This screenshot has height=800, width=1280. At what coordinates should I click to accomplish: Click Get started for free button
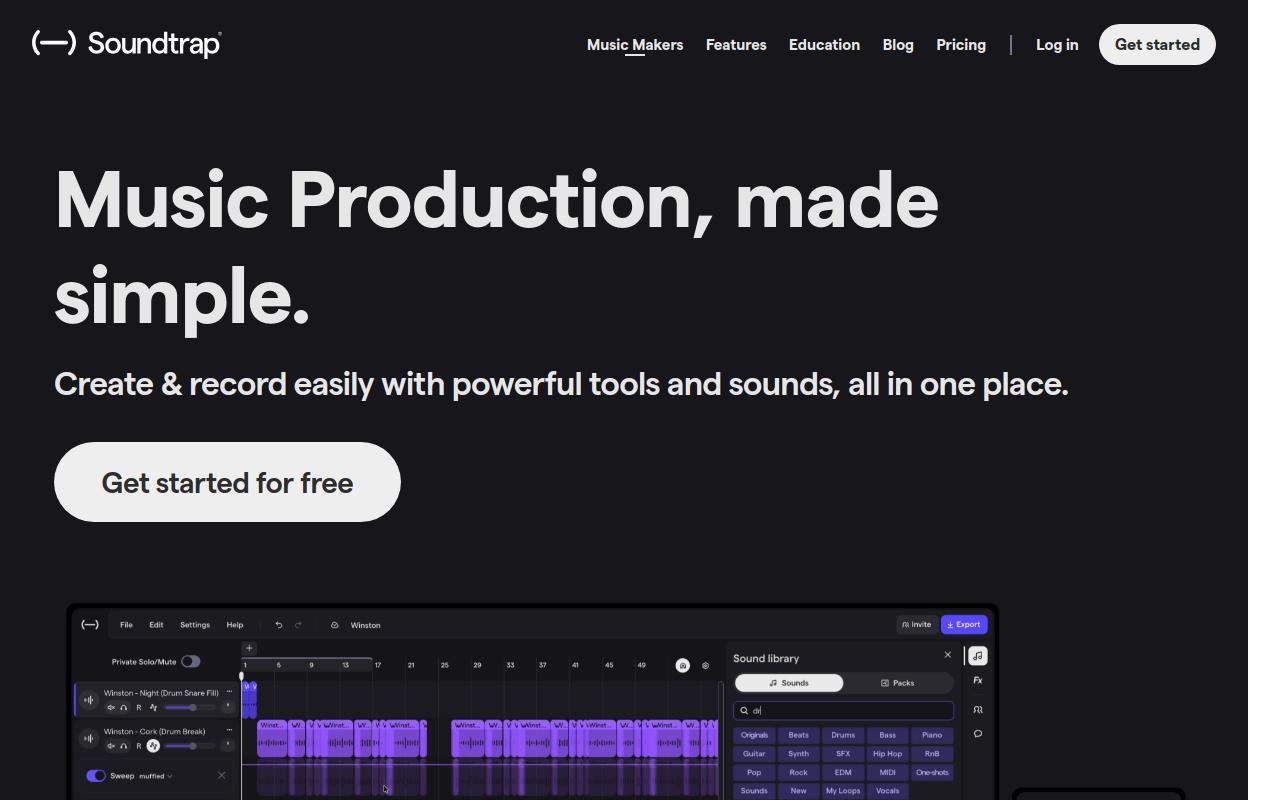(227, 482)
